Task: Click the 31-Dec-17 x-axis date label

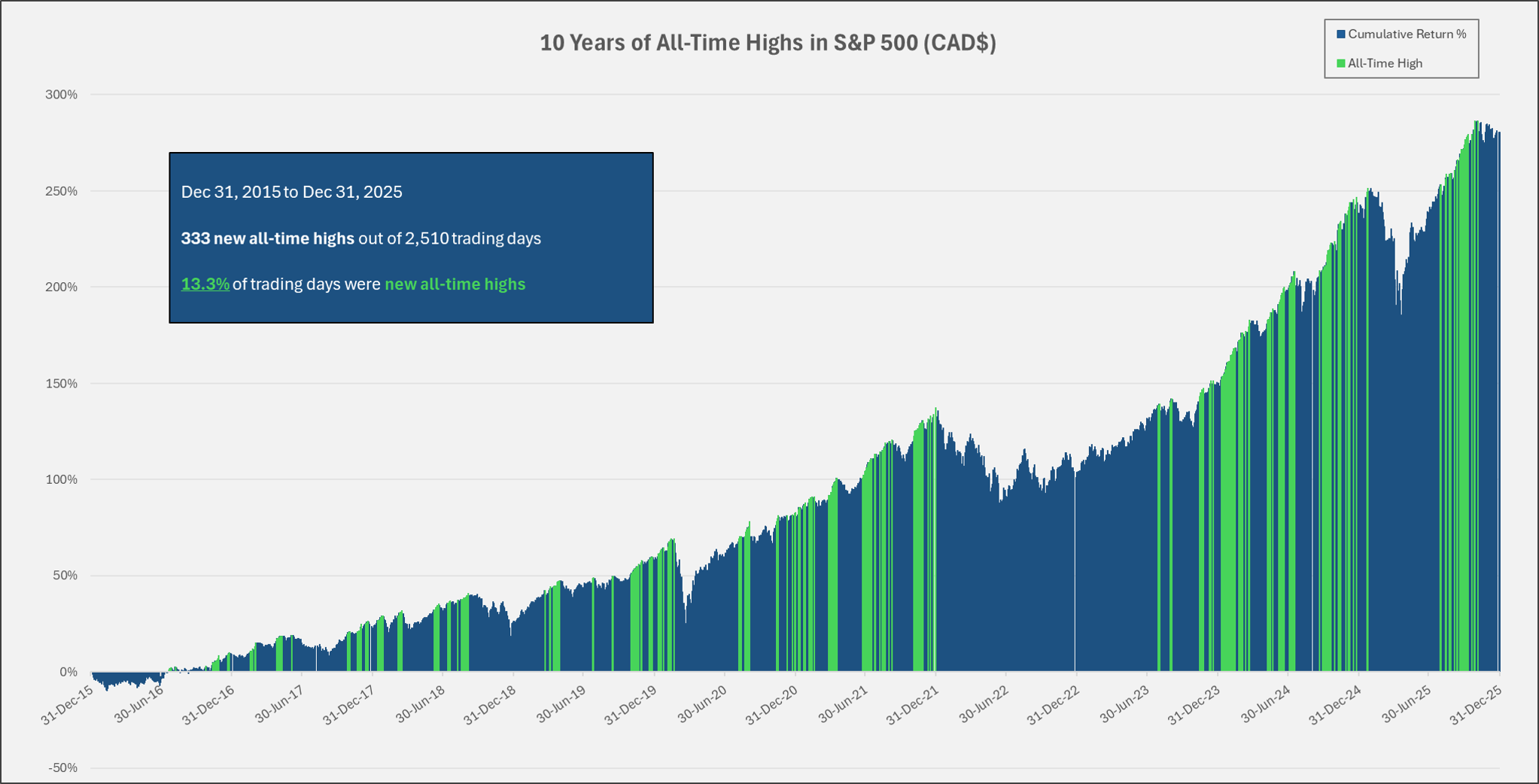Action: point(349,704)
